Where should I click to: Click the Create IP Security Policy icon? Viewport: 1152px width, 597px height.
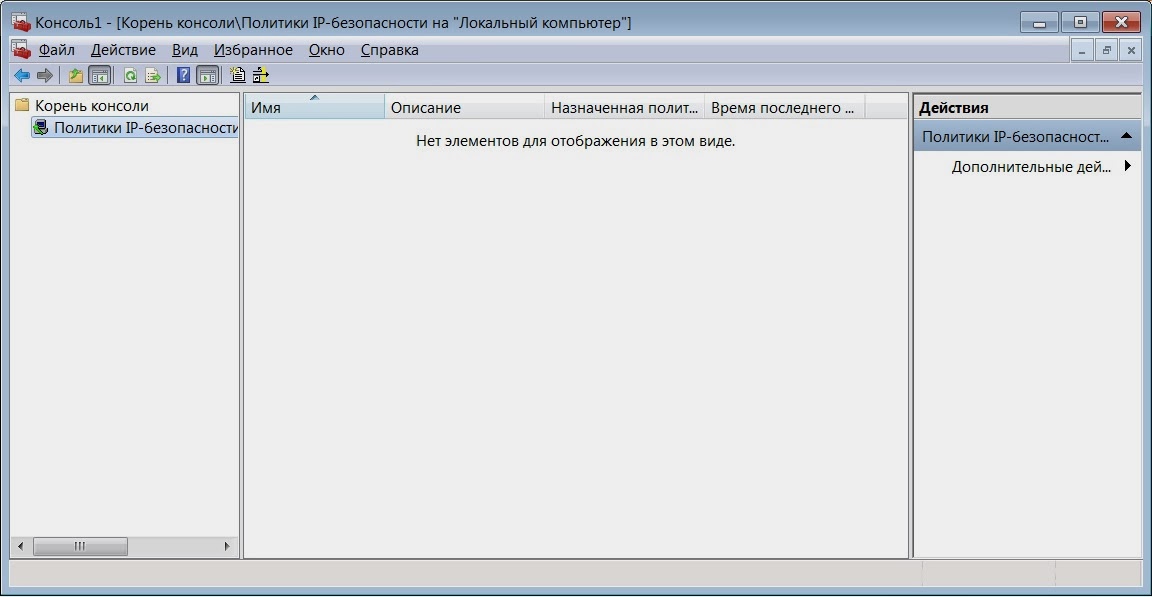[237, 75]
